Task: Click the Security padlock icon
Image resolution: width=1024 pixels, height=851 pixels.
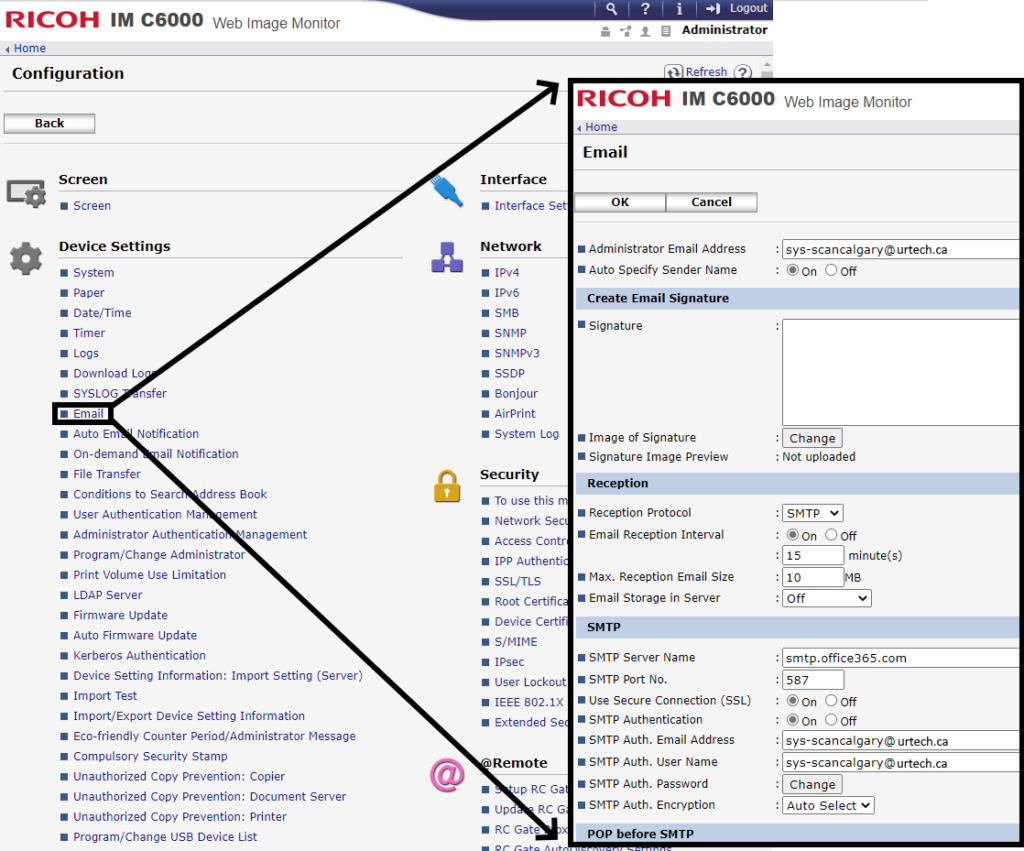Action: pyautogui.click(x=447, y=487)
